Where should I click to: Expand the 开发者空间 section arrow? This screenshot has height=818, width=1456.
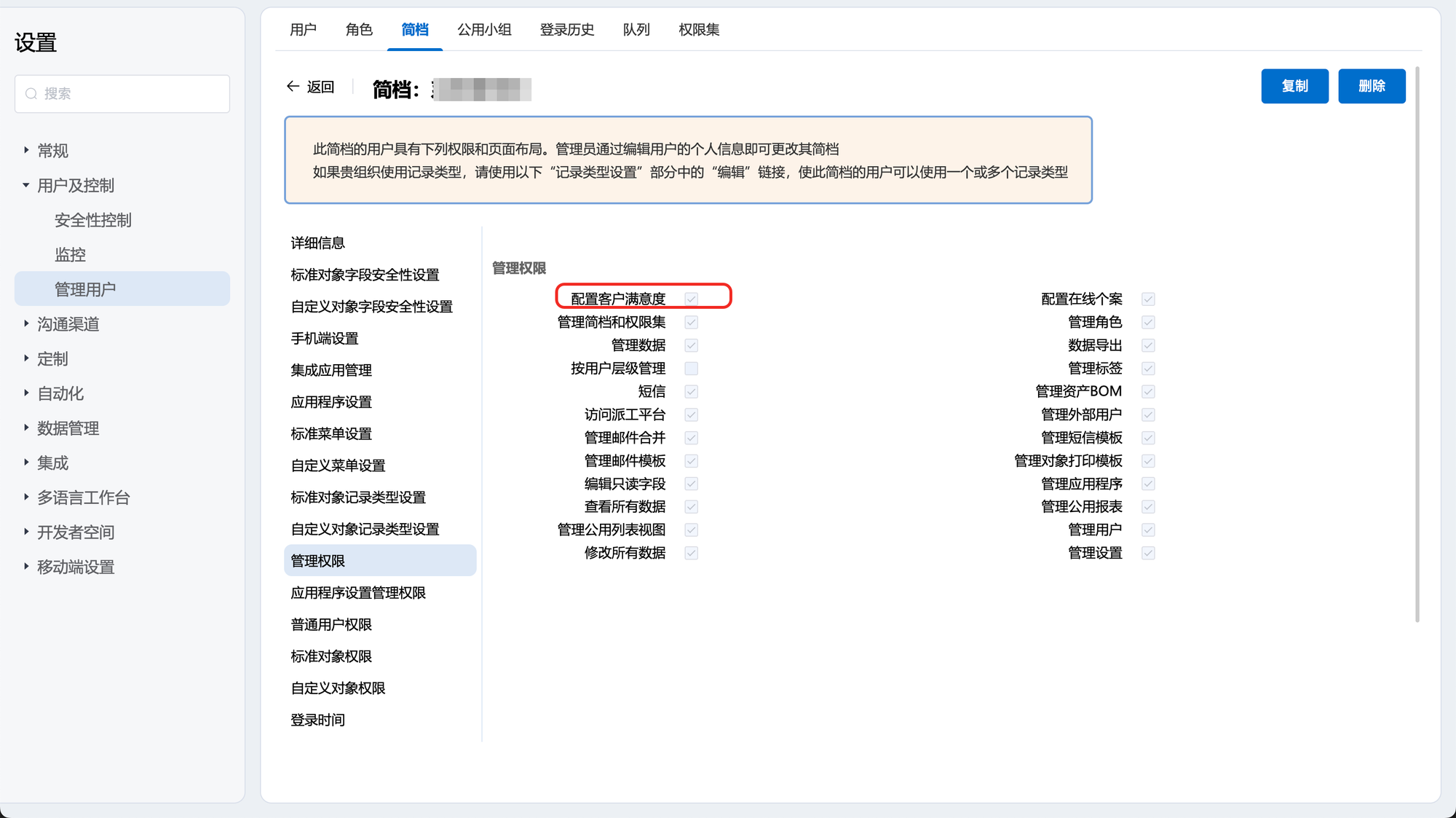(26, 532)
